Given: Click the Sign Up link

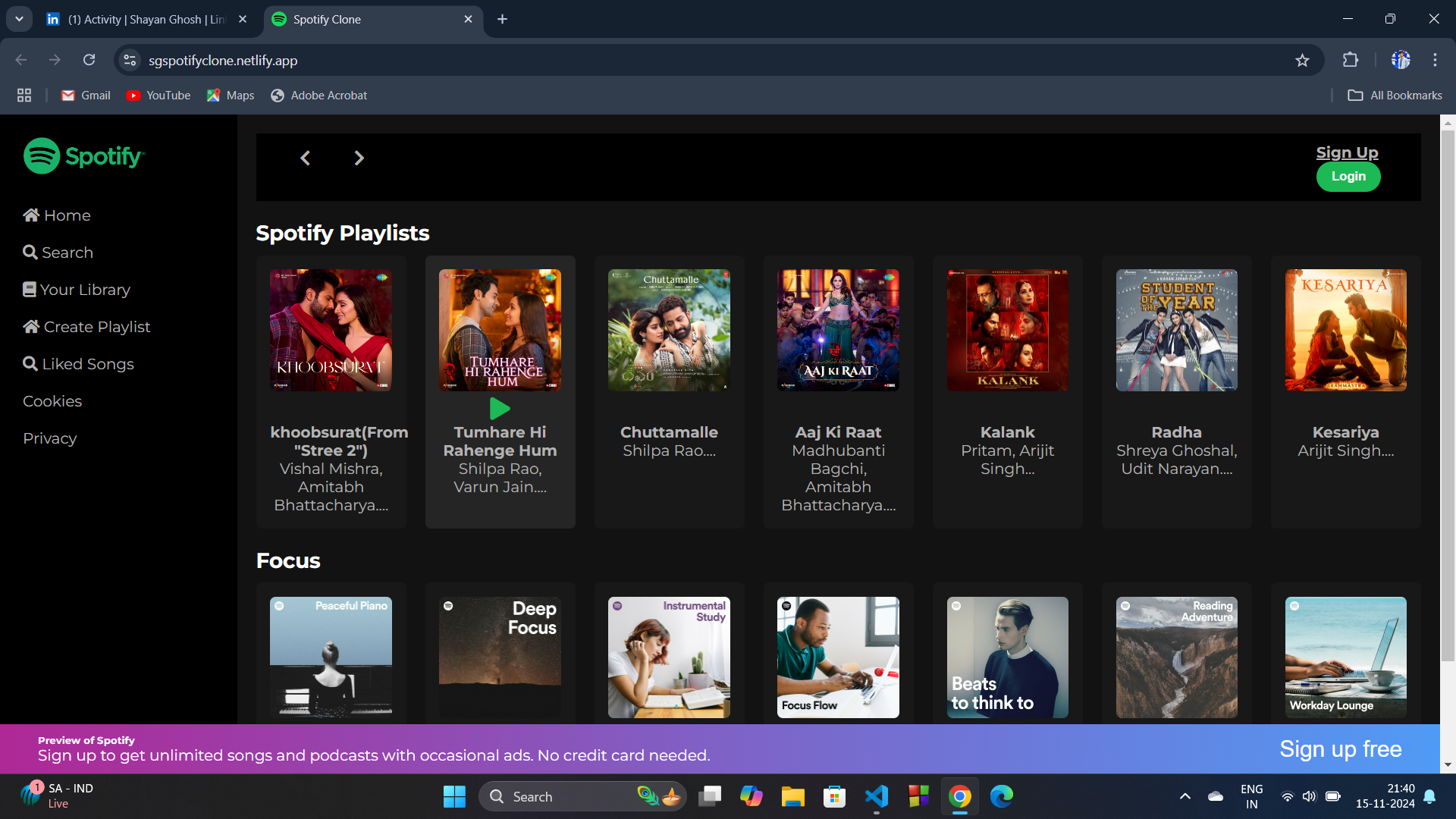Looking at the screenshot, I should point(1347,152).
